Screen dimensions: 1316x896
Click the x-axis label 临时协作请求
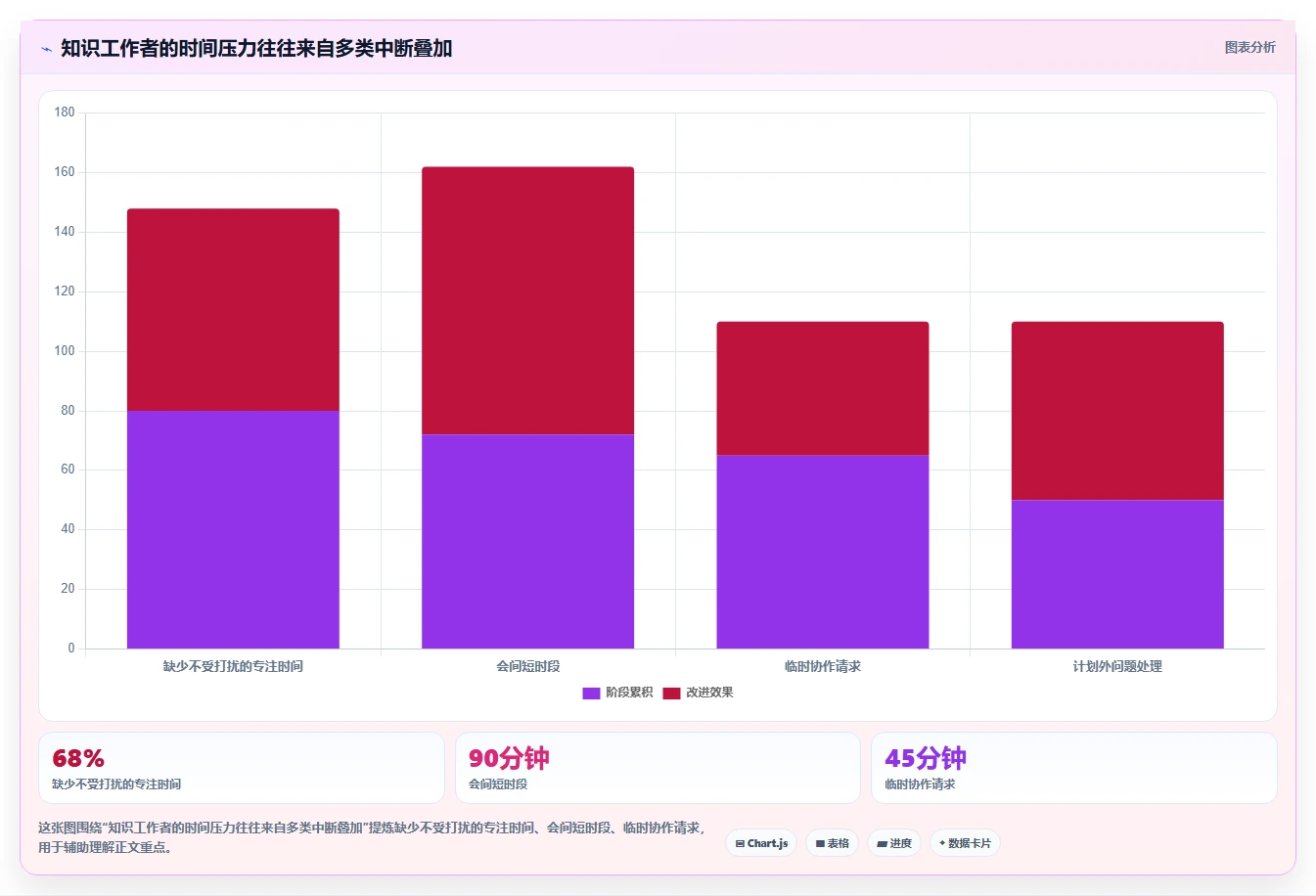coord(823,666)
